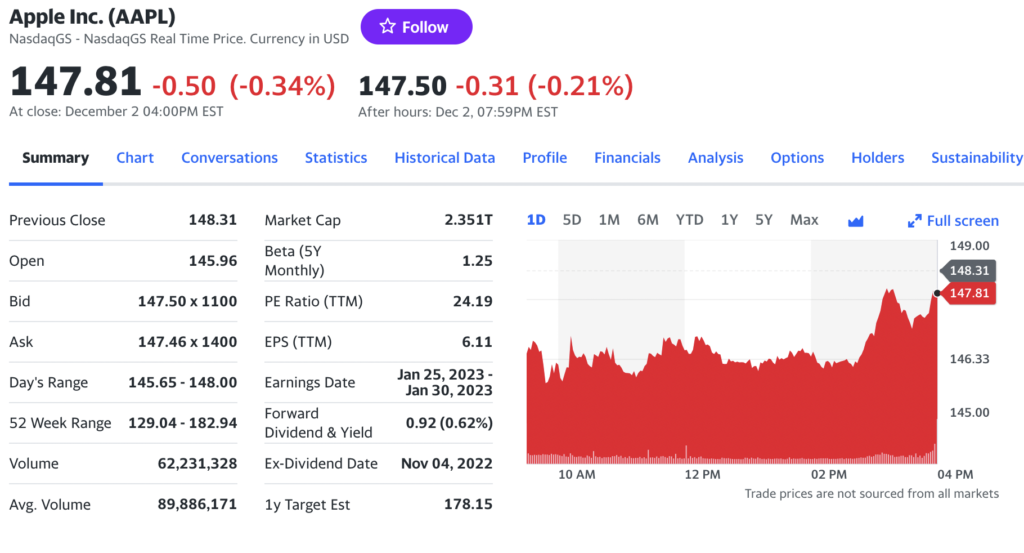
Task: Open the chart type icon
Action: [855, 221]
